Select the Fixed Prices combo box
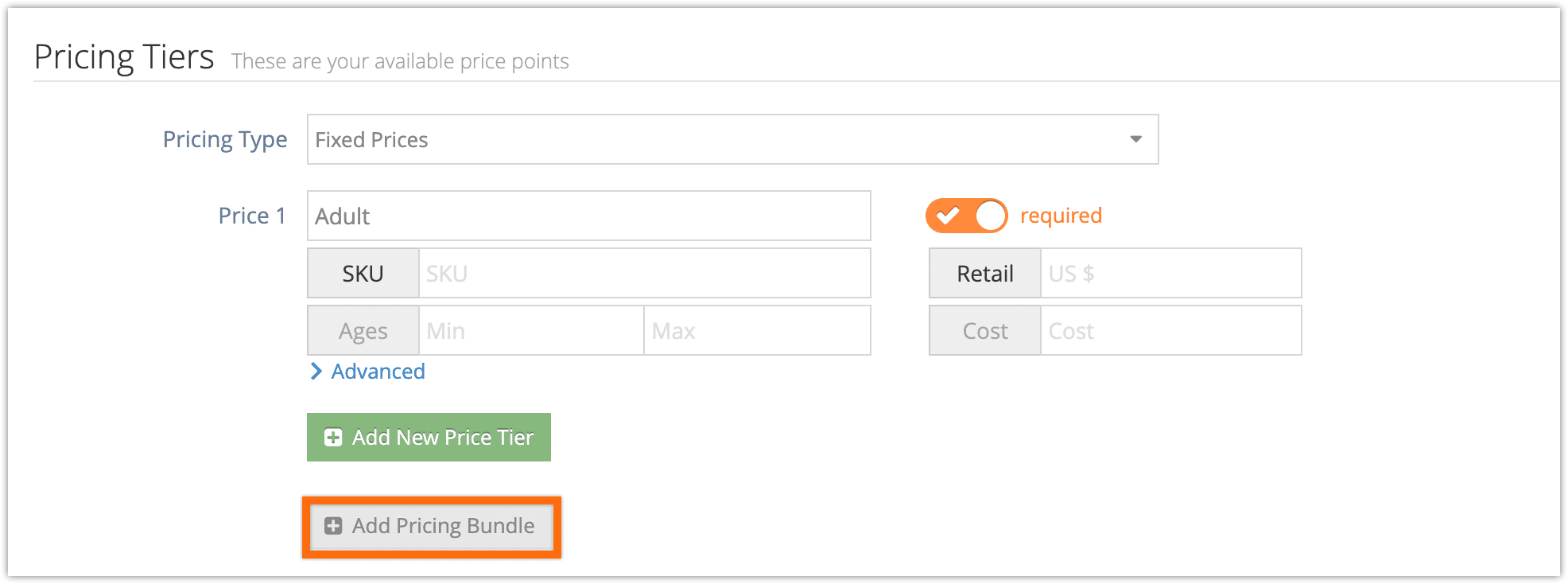The width and height of the screenshot is (1568, 584). (x=732, y=139)
